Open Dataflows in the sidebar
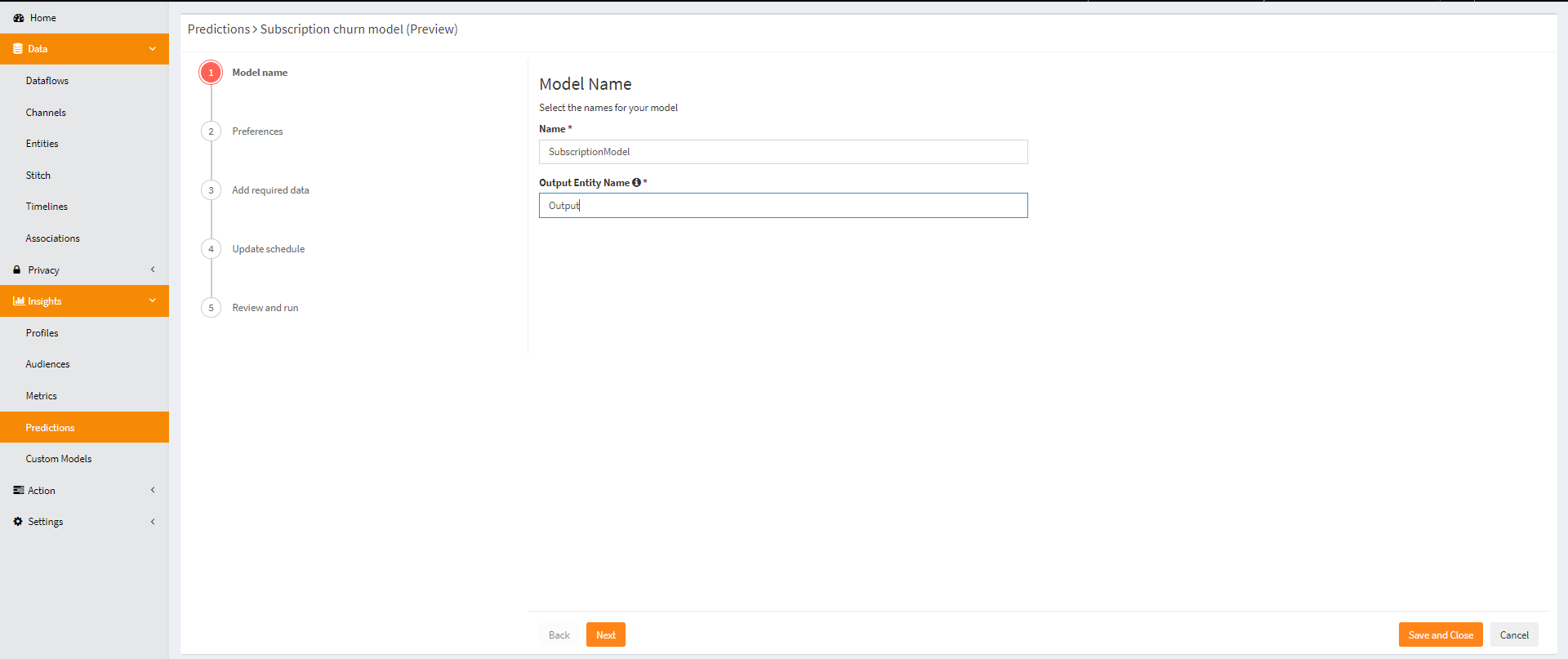The width and height of the screenshot is (1568, 659). point(47,81)
